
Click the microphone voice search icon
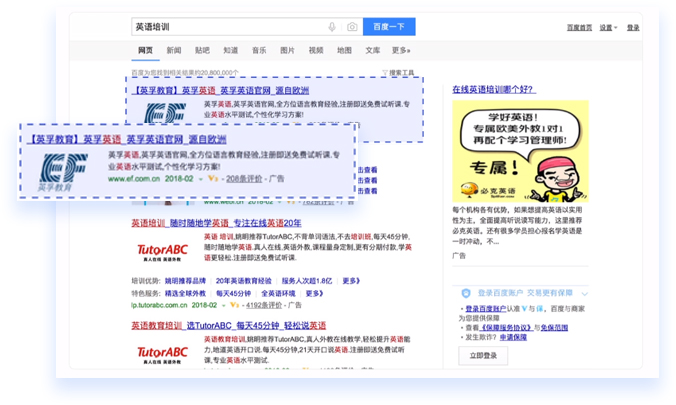tap(332, 27)
